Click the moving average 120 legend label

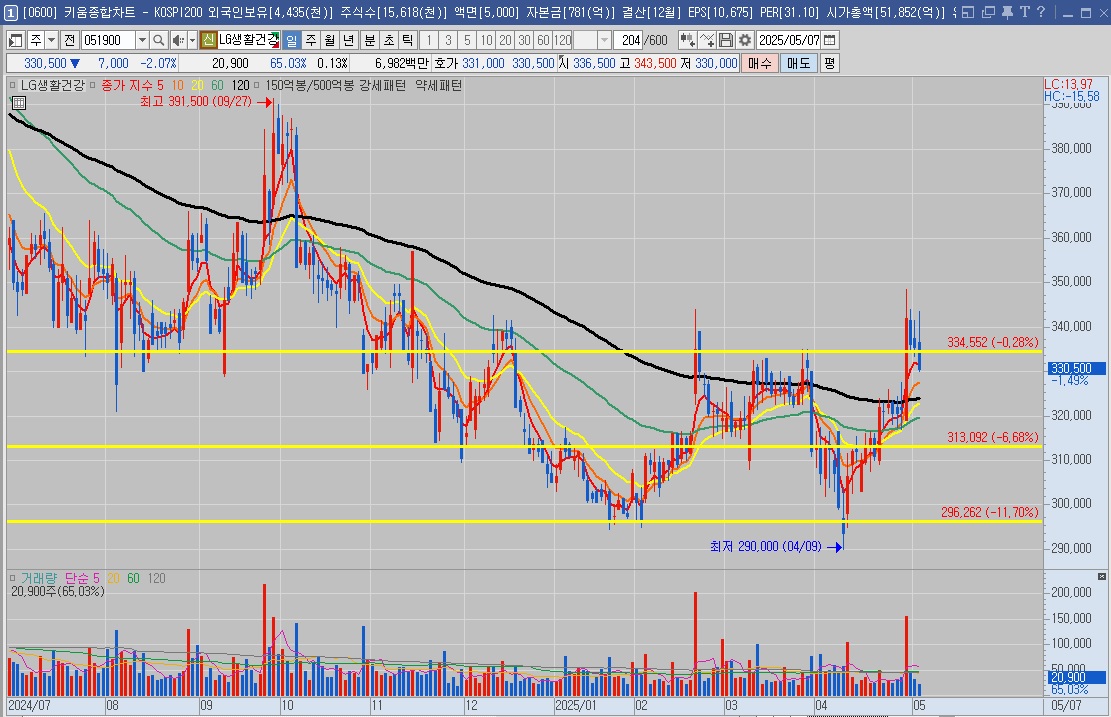(x=241, y=85)
